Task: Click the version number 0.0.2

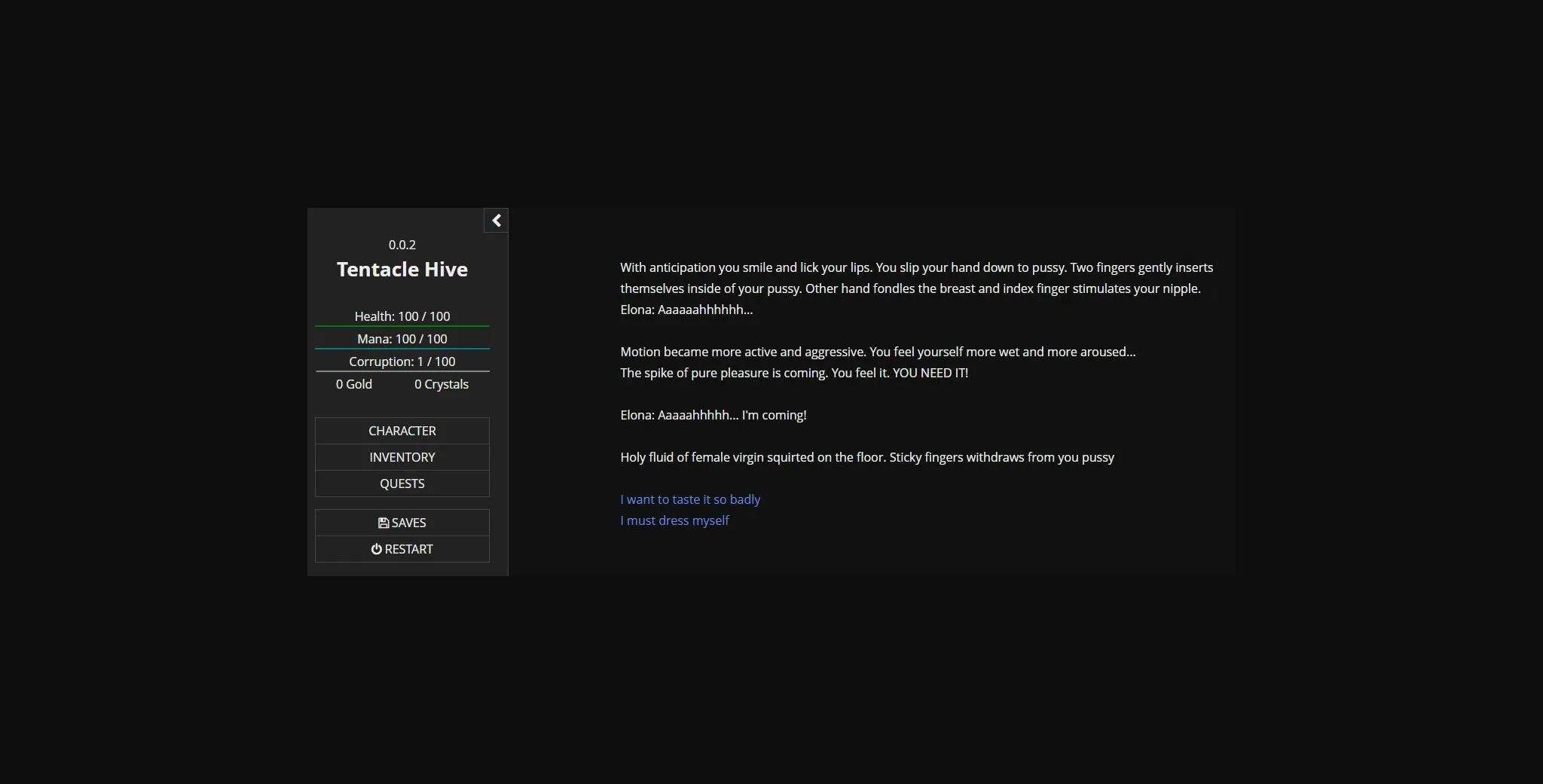Action: pos(402,244)
